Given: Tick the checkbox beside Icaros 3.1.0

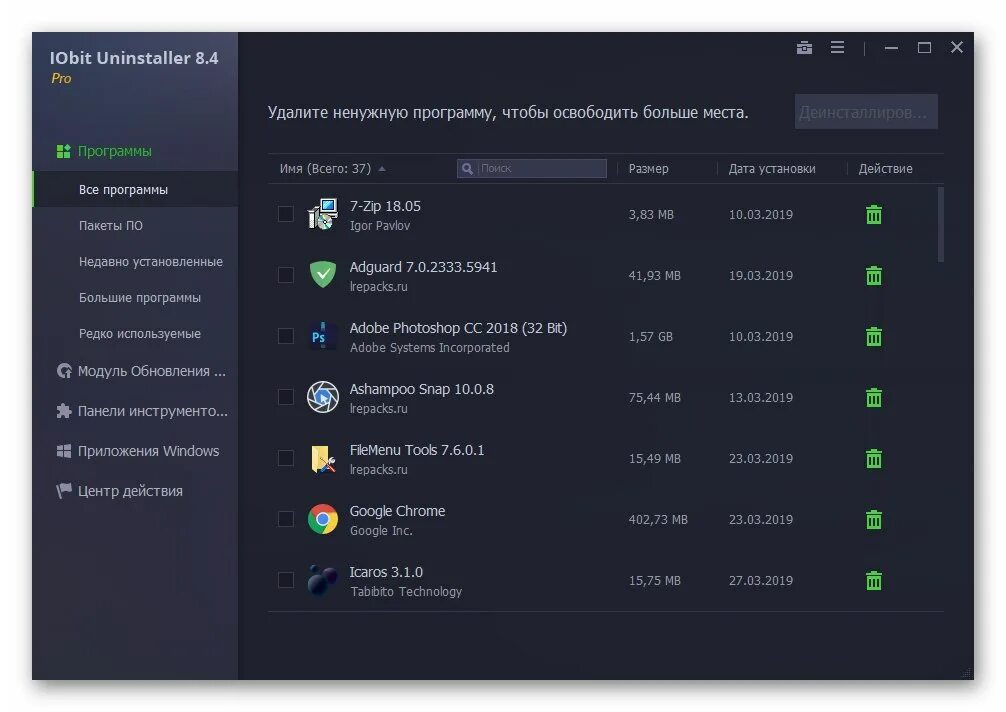Looking at the screenshot, I should coord(285,580).
